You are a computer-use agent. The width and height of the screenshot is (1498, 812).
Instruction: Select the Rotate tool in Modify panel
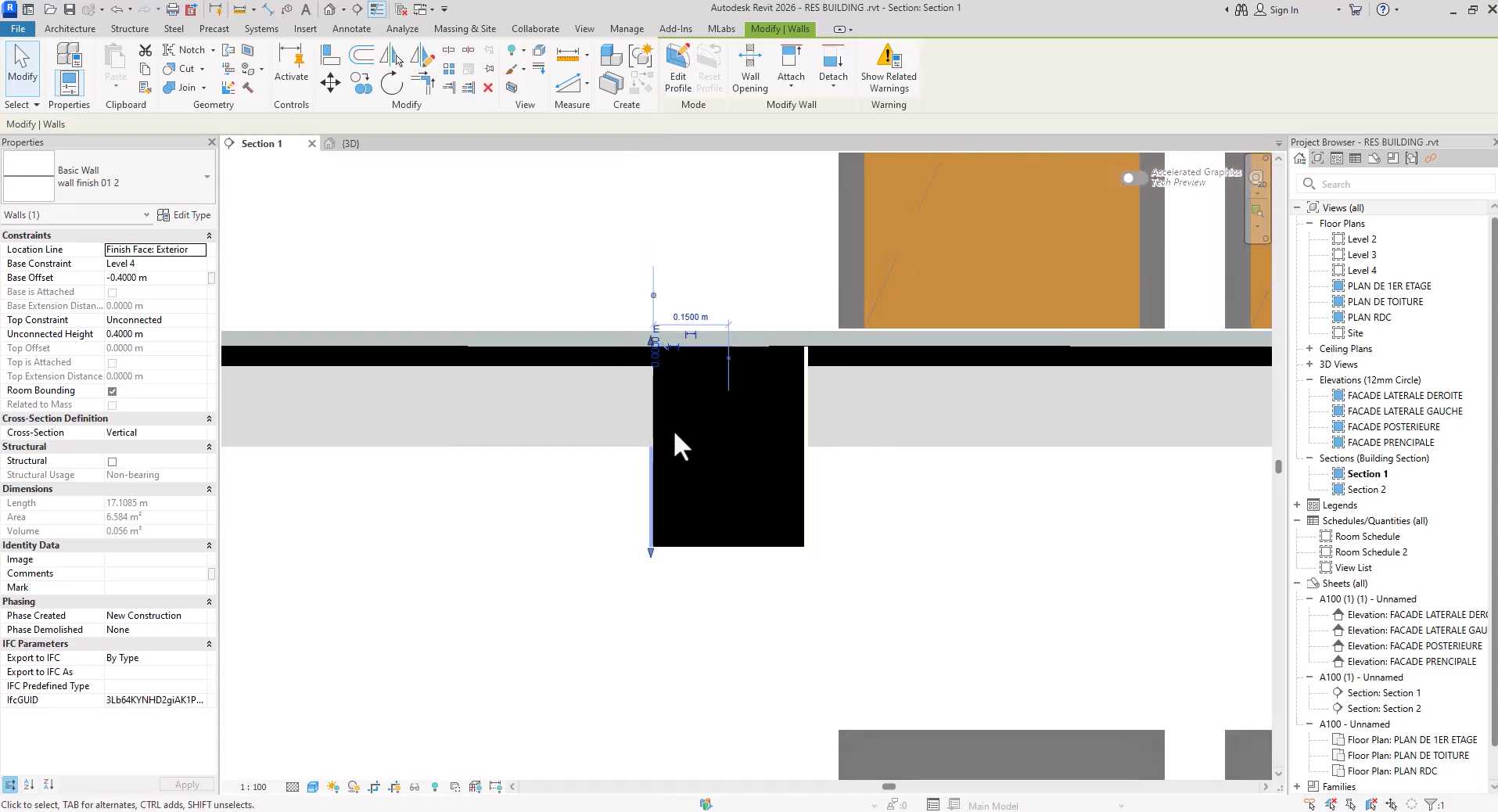[x=391, y=83]
